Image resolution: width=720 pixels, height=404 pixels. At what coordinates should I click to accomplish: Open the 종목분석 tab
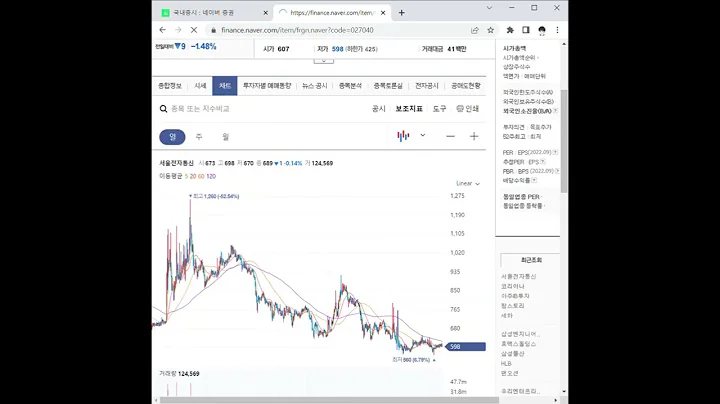350,86
